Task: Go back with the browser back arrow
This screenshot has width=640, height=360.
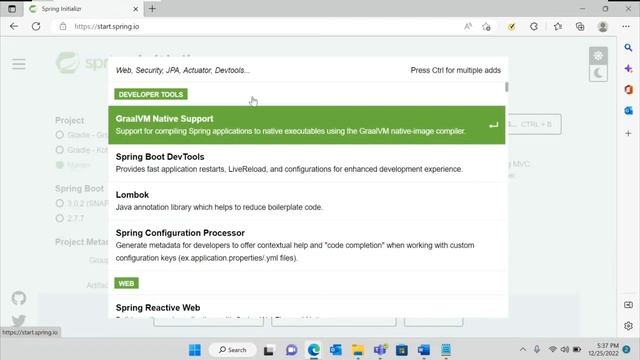Action: [14, 27]
